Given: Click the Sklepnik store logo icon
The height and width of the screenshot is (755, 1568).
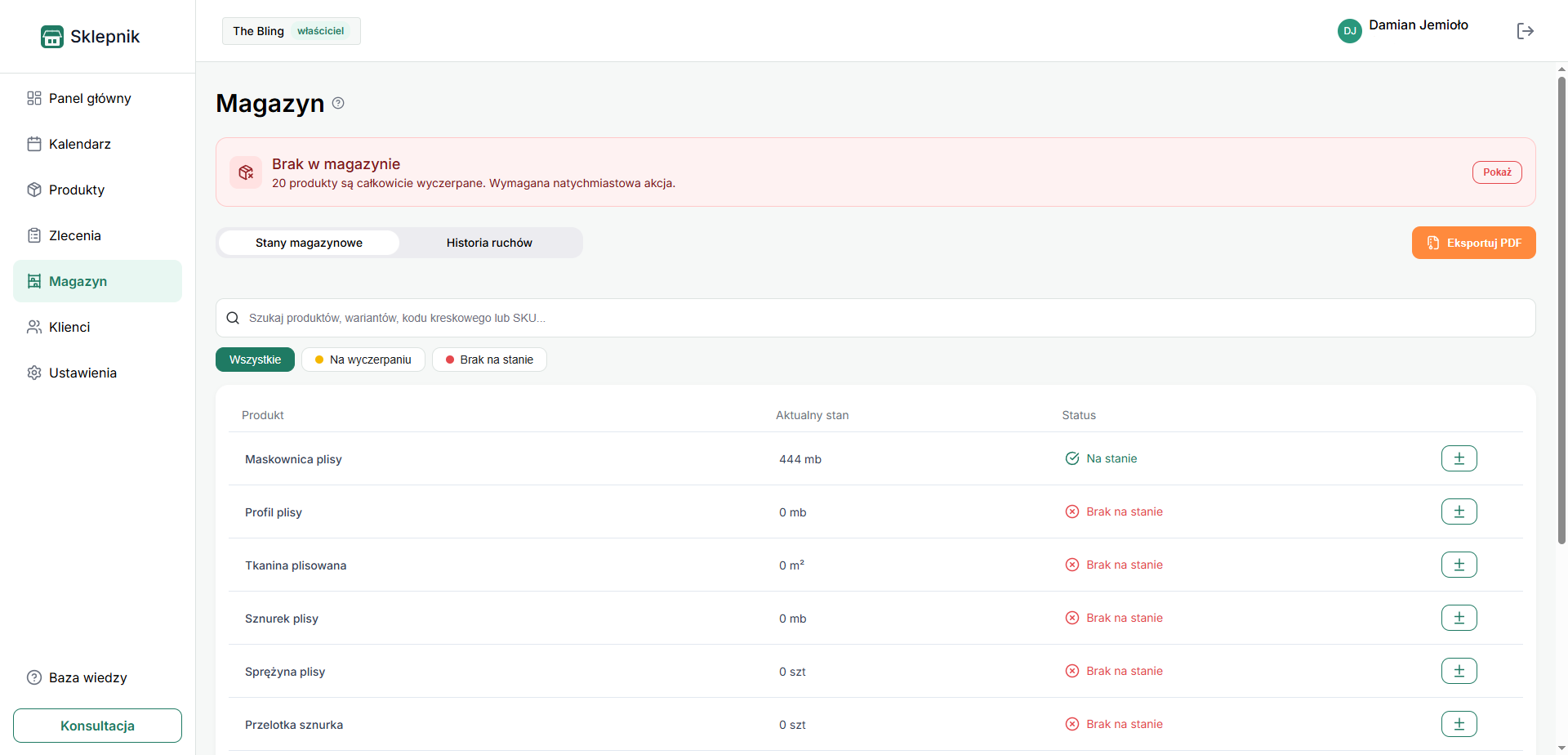Looking at the screenshot, I should 52,37.
